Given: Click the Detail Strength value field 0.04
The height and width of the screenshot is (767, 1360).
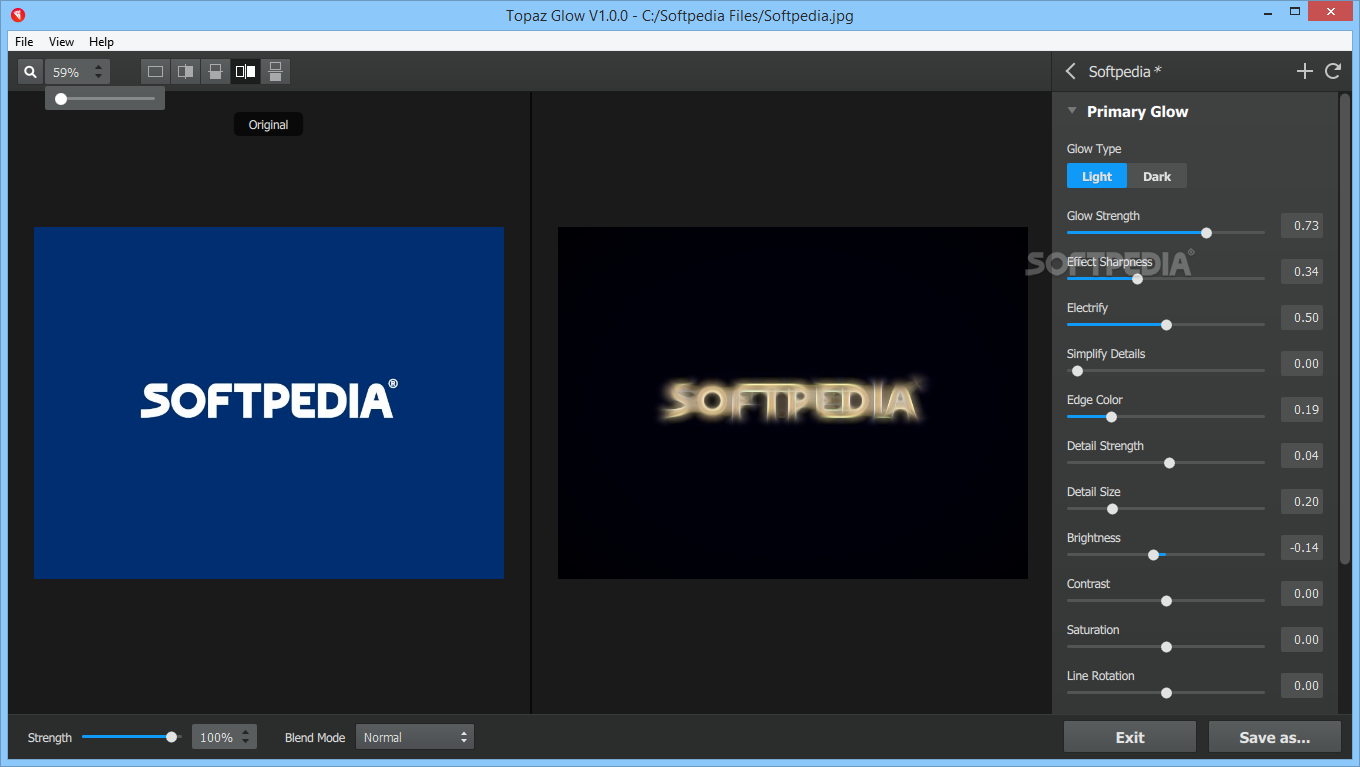Looking at the screenshot, I should point(1302,455).
